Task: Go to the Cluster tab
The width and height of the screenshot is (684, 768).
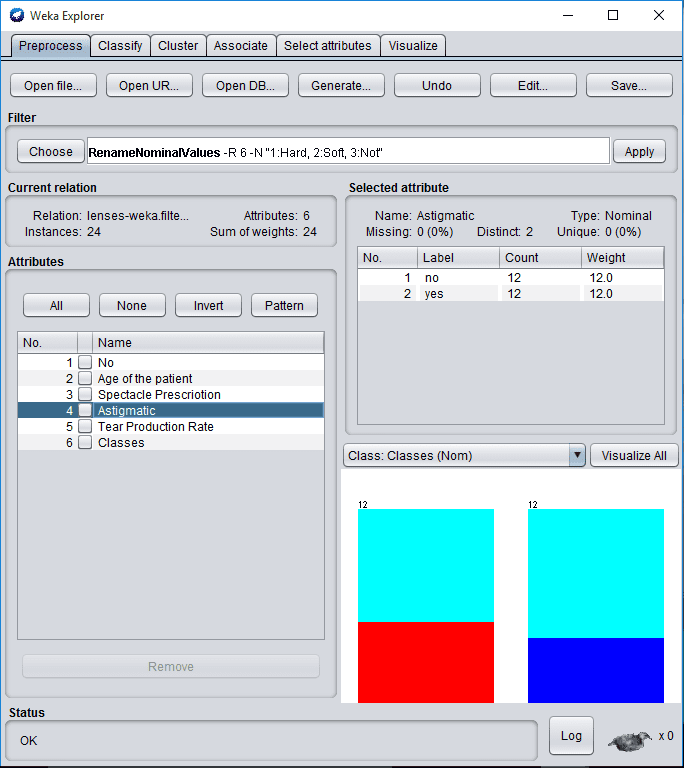Action: click(x=178, y=46)
